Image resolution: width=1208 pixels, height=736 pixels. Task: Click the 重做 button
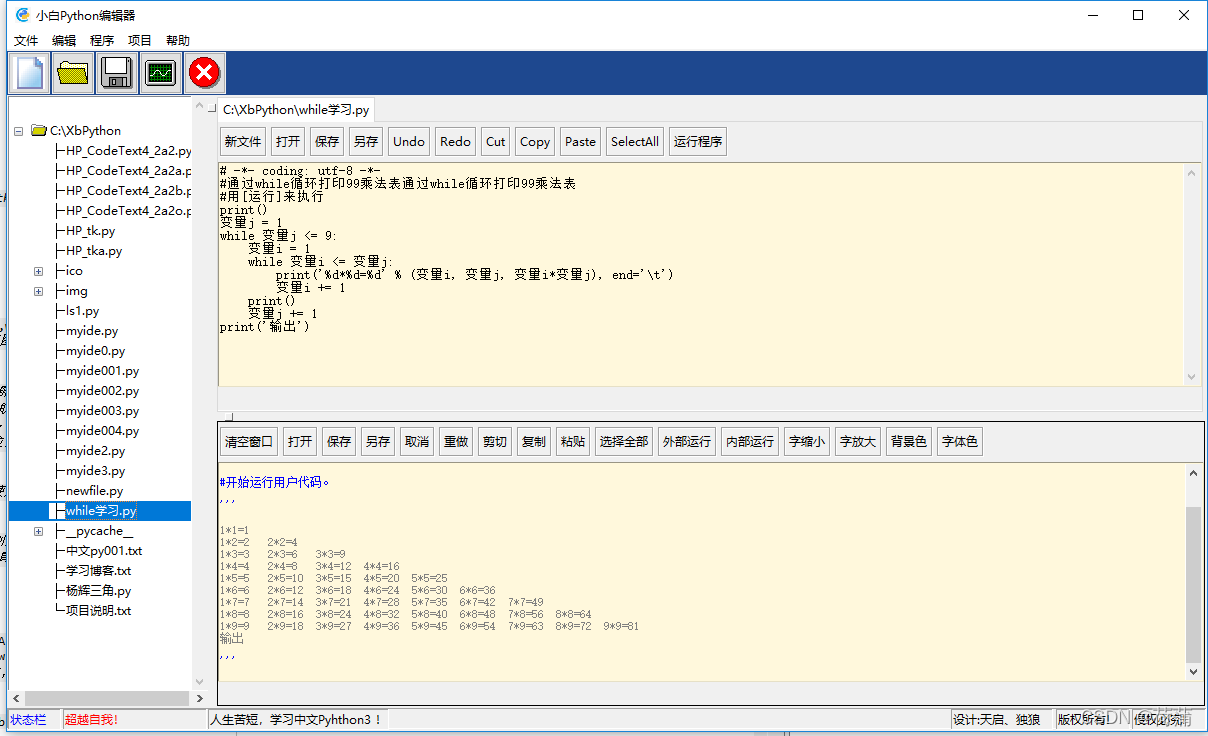[456, 441]
